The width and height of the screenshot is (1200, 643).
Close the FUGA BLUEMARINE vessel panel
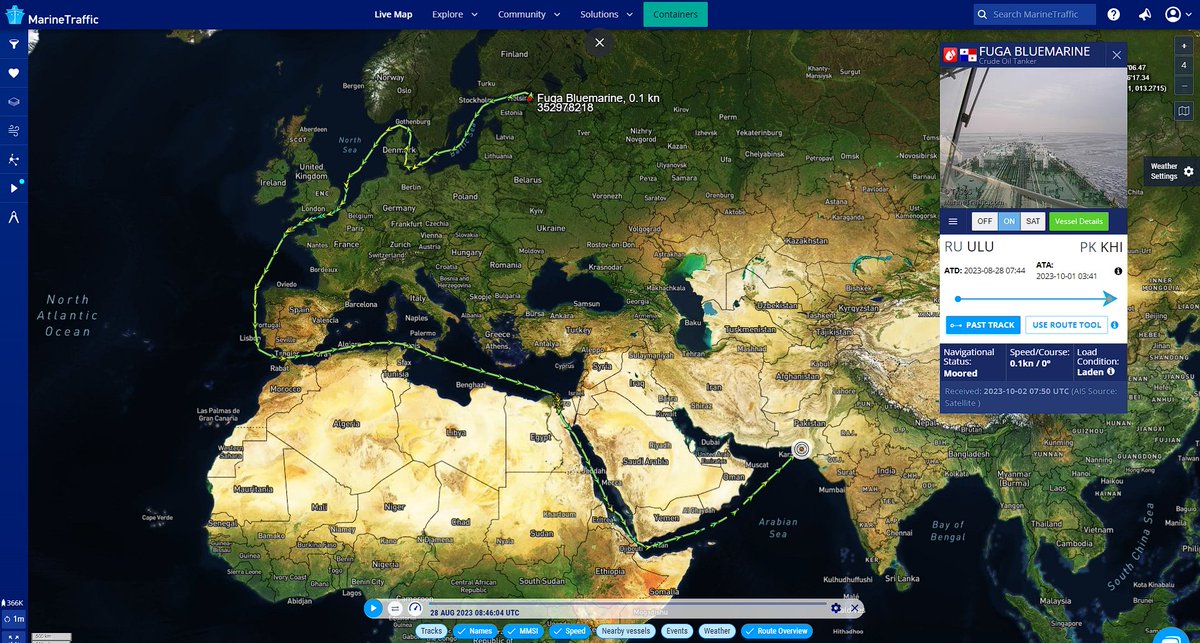click(x=1116, y=55)
